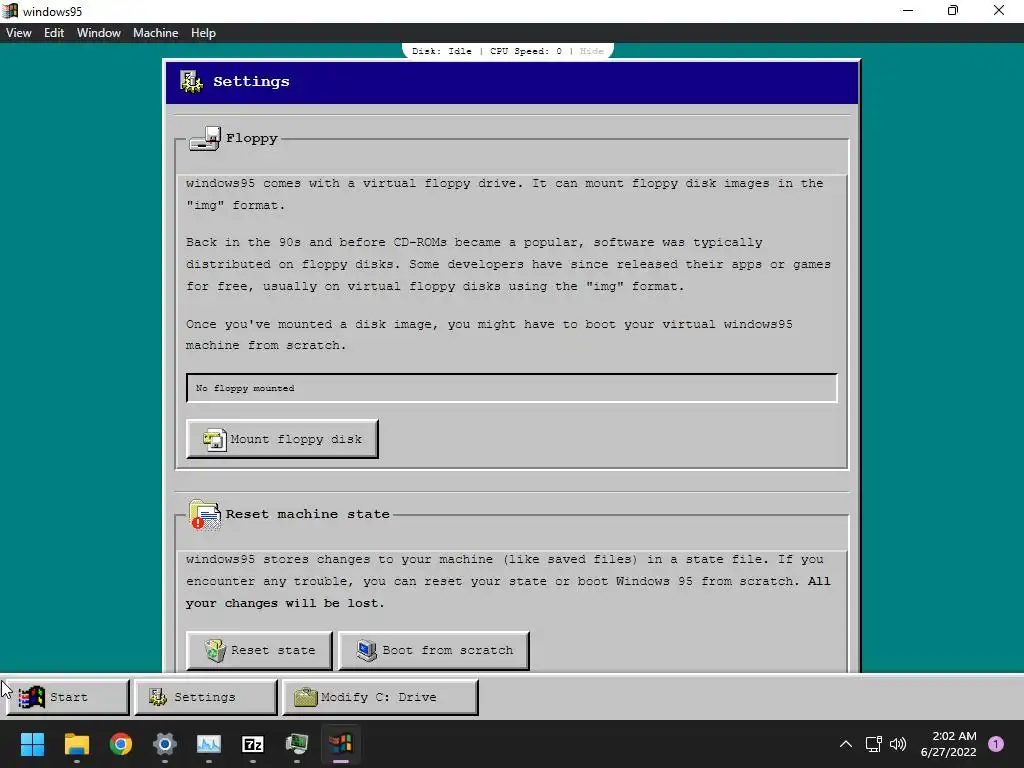Image resolution: width=1024 pixels, height=768 pixels.
Task: Click the Reset machine state heading
Action: (308, 514)
